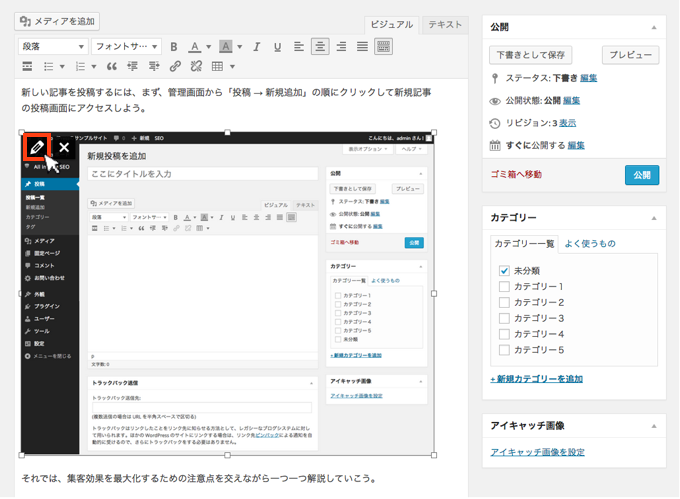Open bulleted list style dropdown
This screenshot has height=499, width=680.
[x=62, y=66]
